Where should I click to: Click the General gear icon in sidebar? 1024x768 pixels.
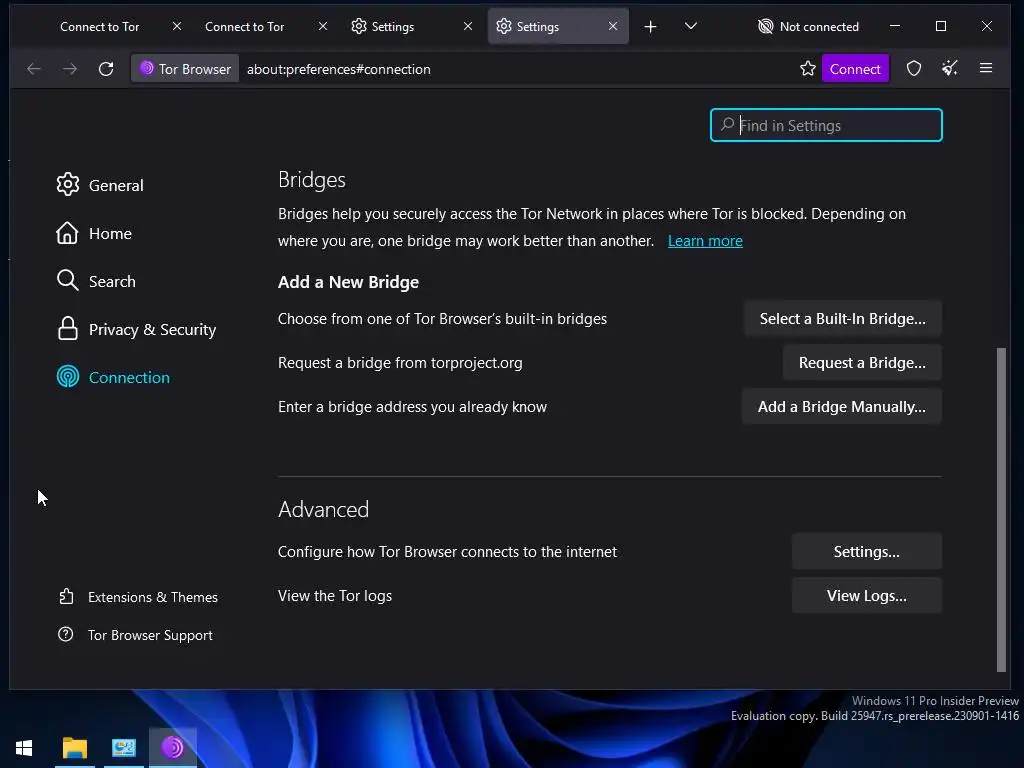[67, 185]
